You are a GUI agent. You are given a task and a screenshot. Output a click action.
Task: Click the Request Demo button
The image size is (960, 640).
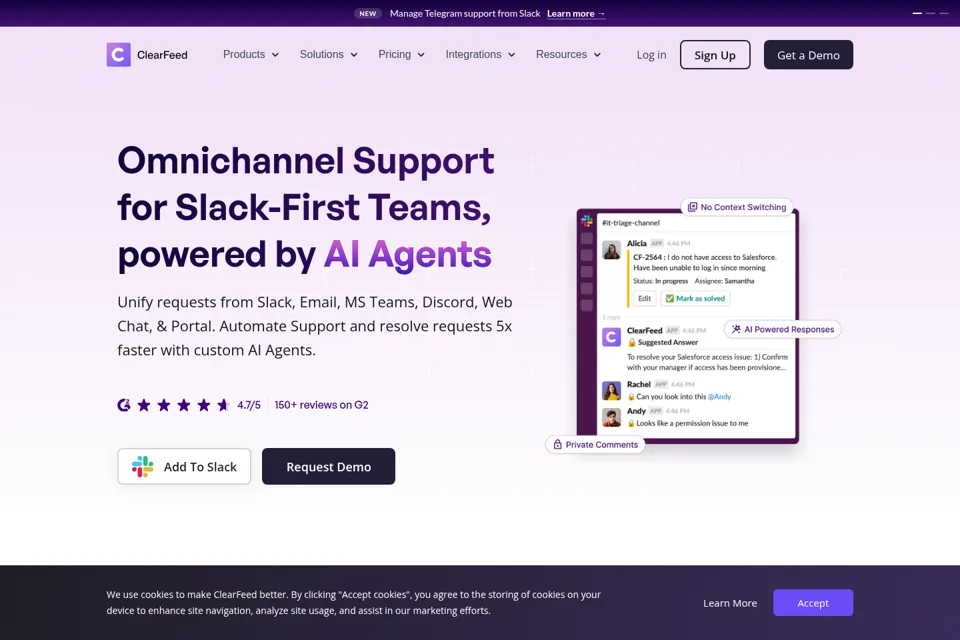pyautogui.click(x=328, y=467)
